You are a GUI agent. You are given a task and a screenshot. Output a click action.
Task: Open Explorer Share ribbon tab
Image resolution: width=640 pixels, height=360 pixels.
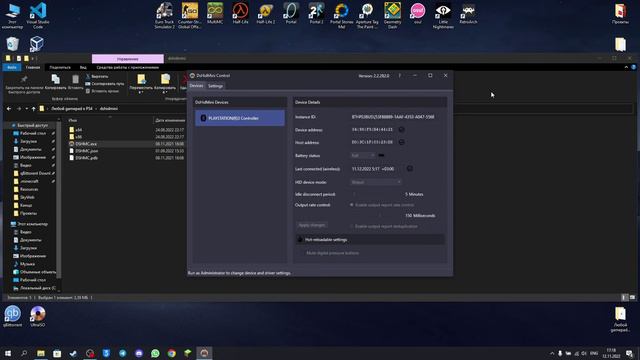tap(60, 67)
